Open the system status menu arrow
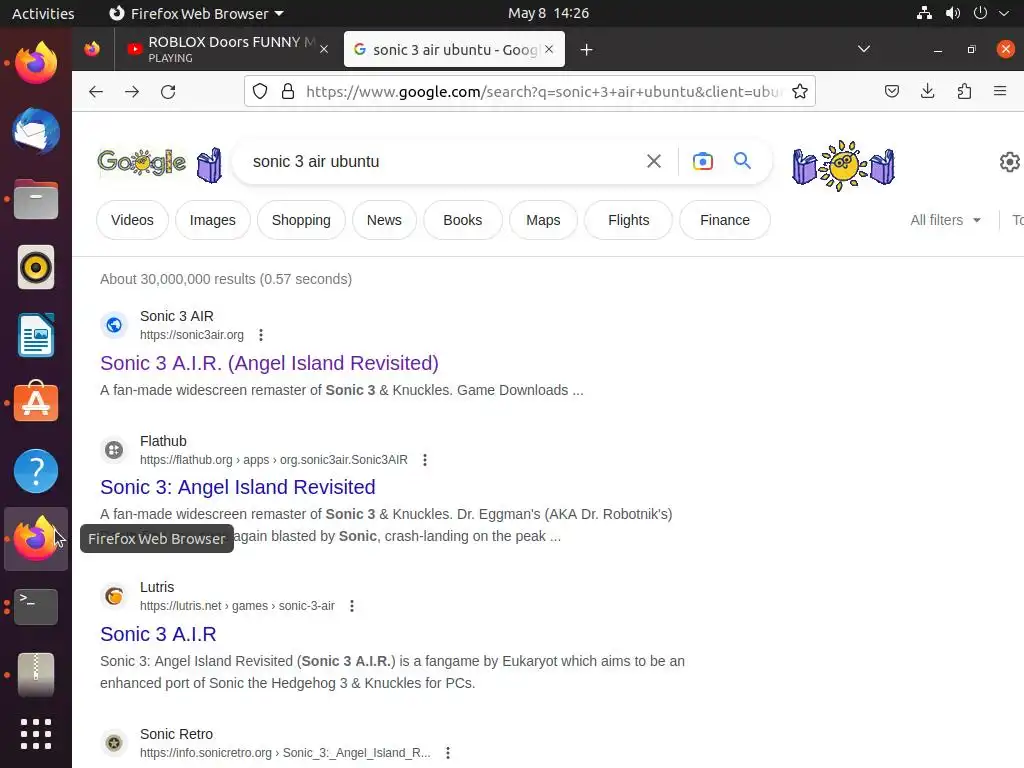The image size is (1024, 768). [1004, 13]
